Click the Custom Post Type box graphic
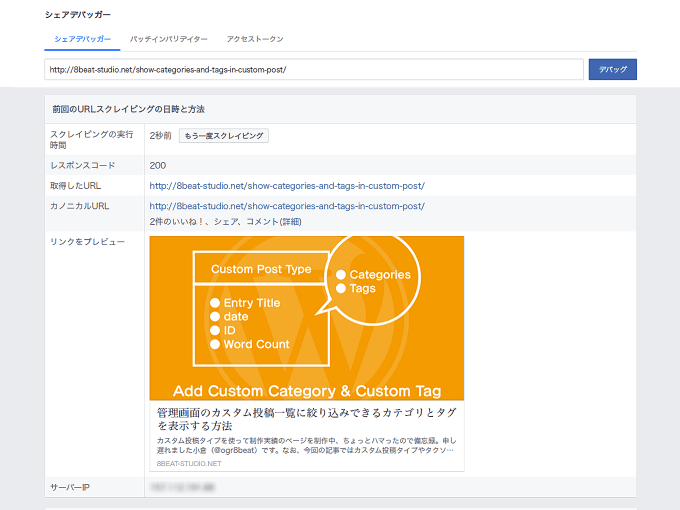The width and height of the screenshot is (680, 510). click(x=261, y=269)
